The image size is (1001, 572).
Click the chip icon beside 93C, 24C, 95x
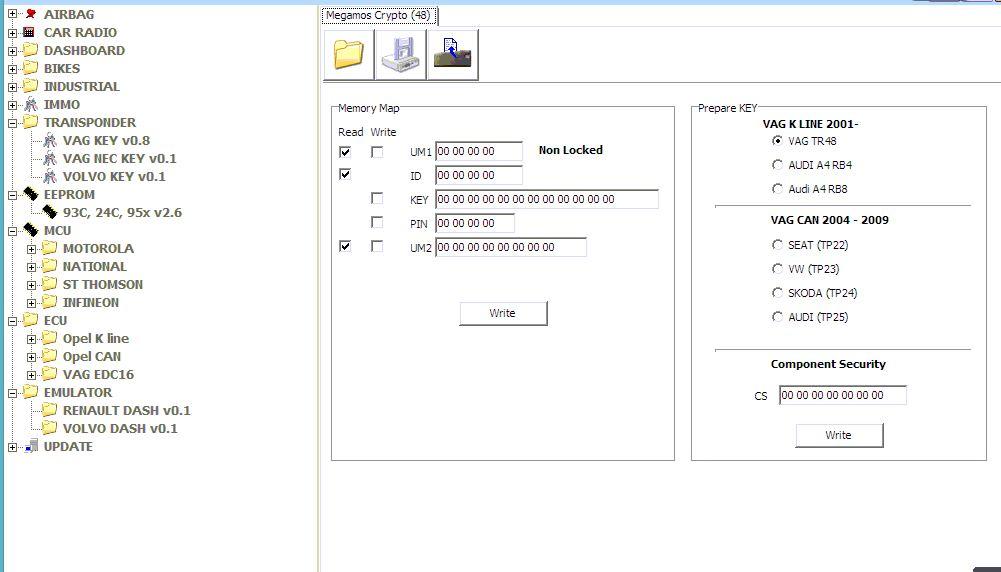click(x=49, y=212)
